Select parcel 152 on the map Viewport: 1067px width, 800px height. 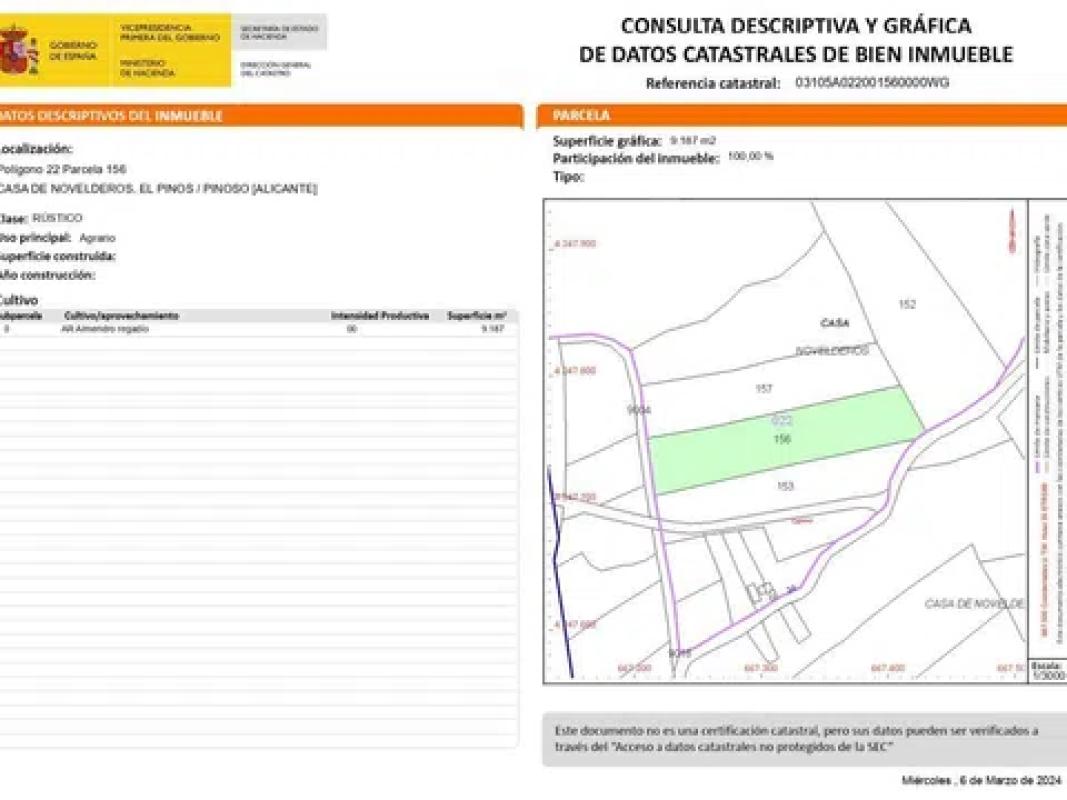[x=907, y=305]
